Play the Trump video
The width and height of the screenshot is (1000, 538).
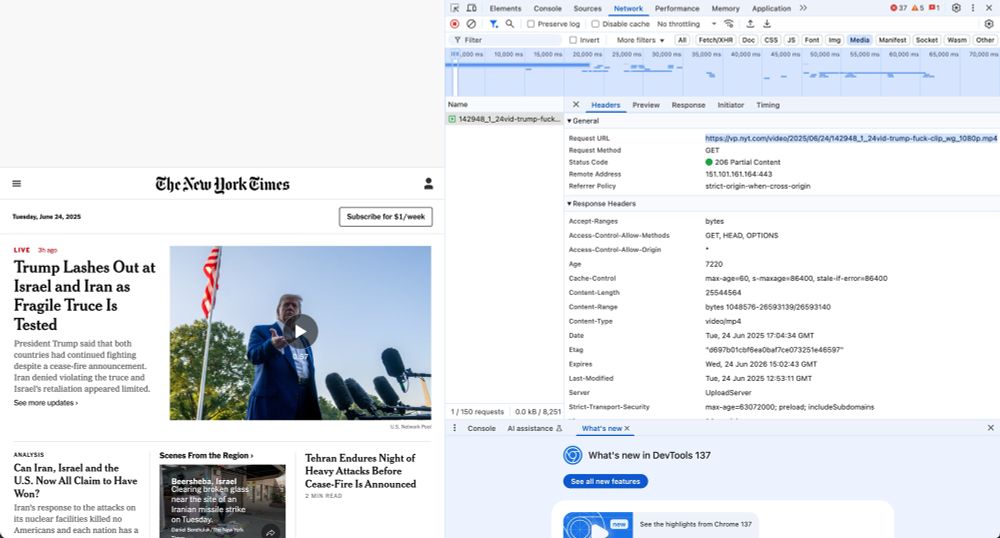(x=300, y=331)
